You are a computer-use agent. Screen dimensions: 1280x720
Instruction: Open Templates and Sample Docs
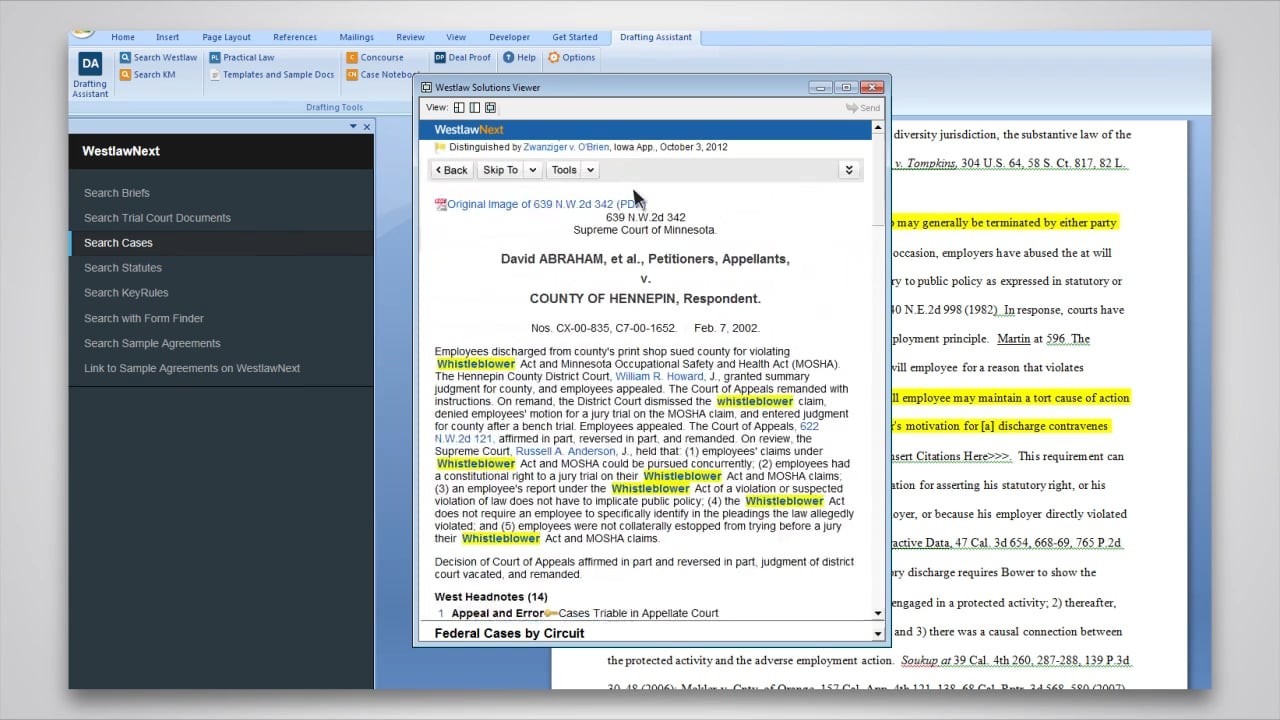[278, 75]
